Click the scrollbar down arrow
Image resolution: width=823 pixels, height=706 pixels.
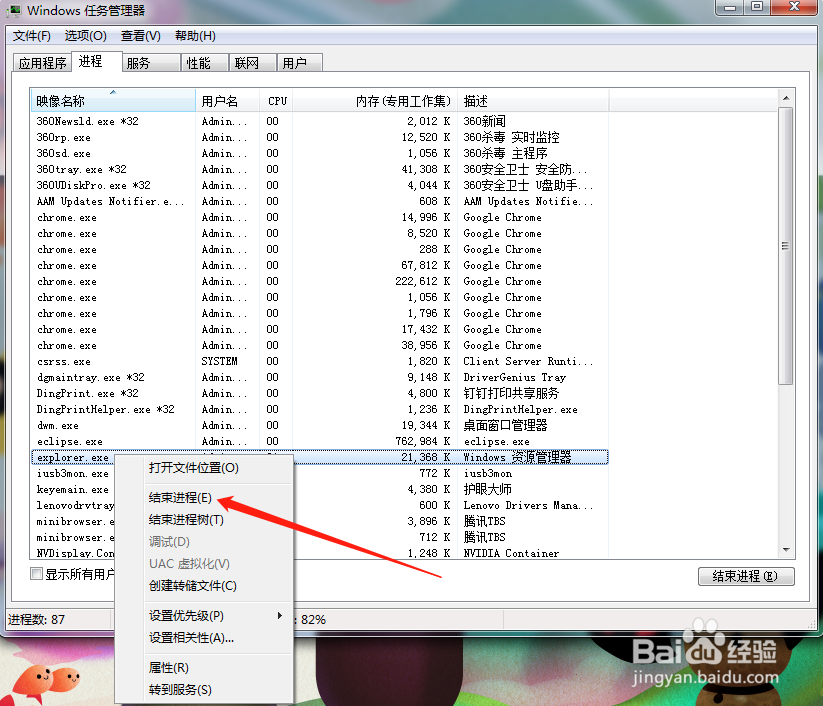click(786, 550)
